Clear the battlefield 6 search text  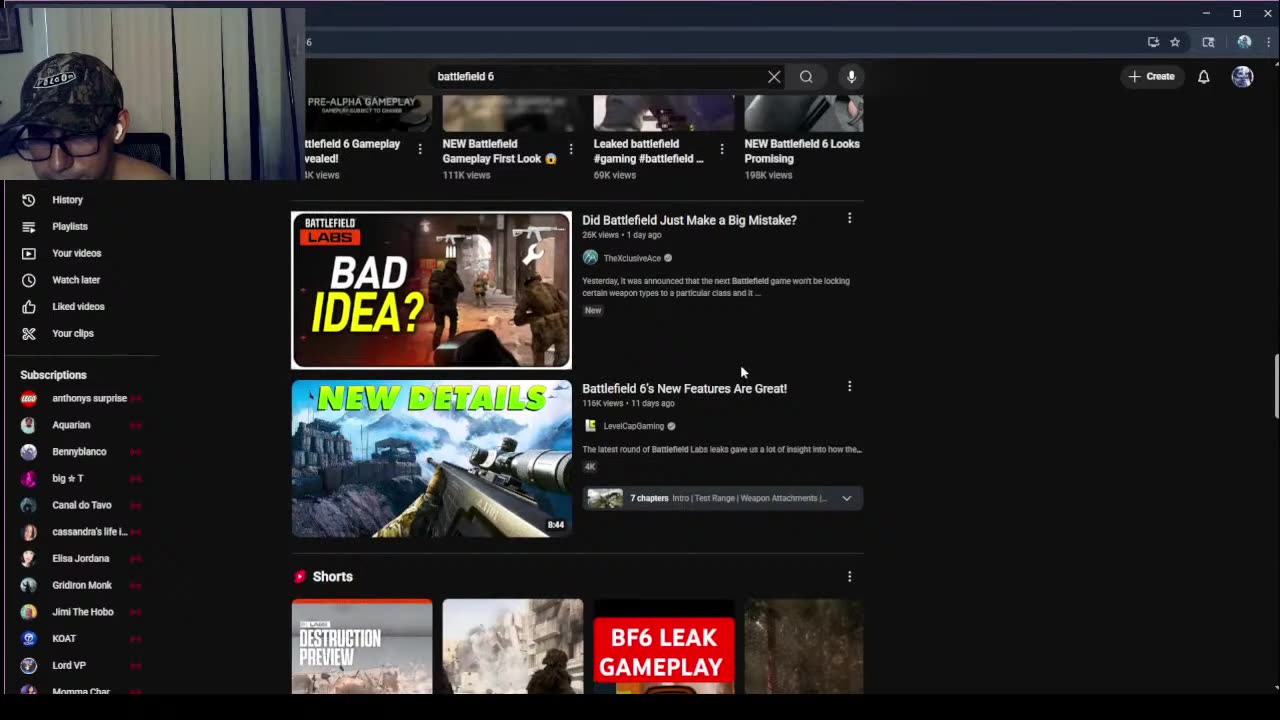point(774,76)
